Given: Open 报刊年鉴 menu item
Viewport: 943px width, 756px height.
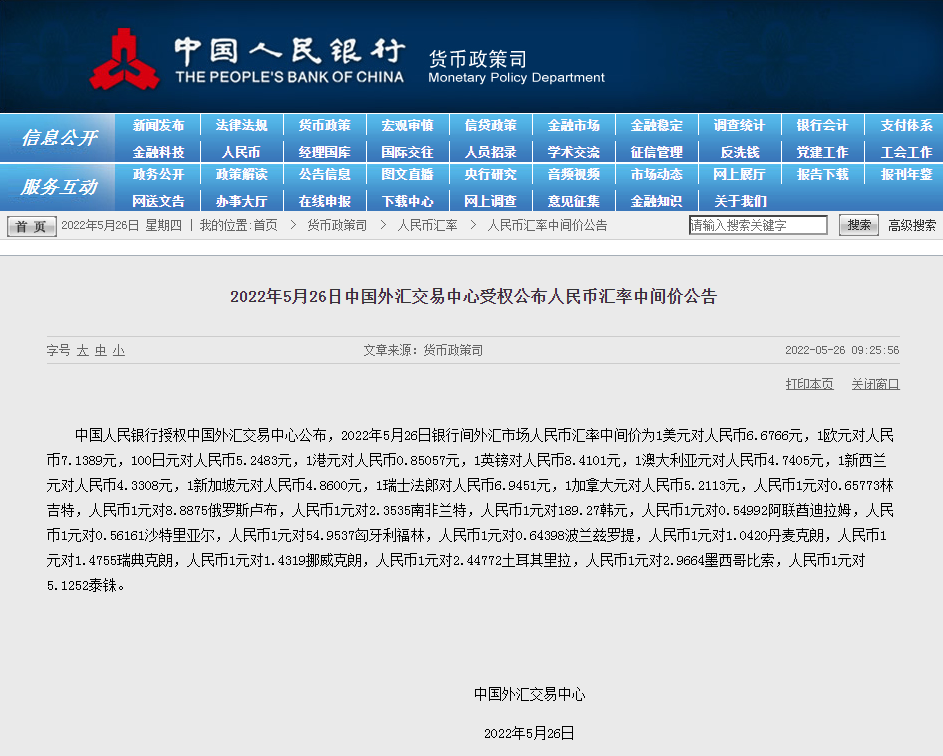Looking at the screenshot, I should (x=906, y=174).
